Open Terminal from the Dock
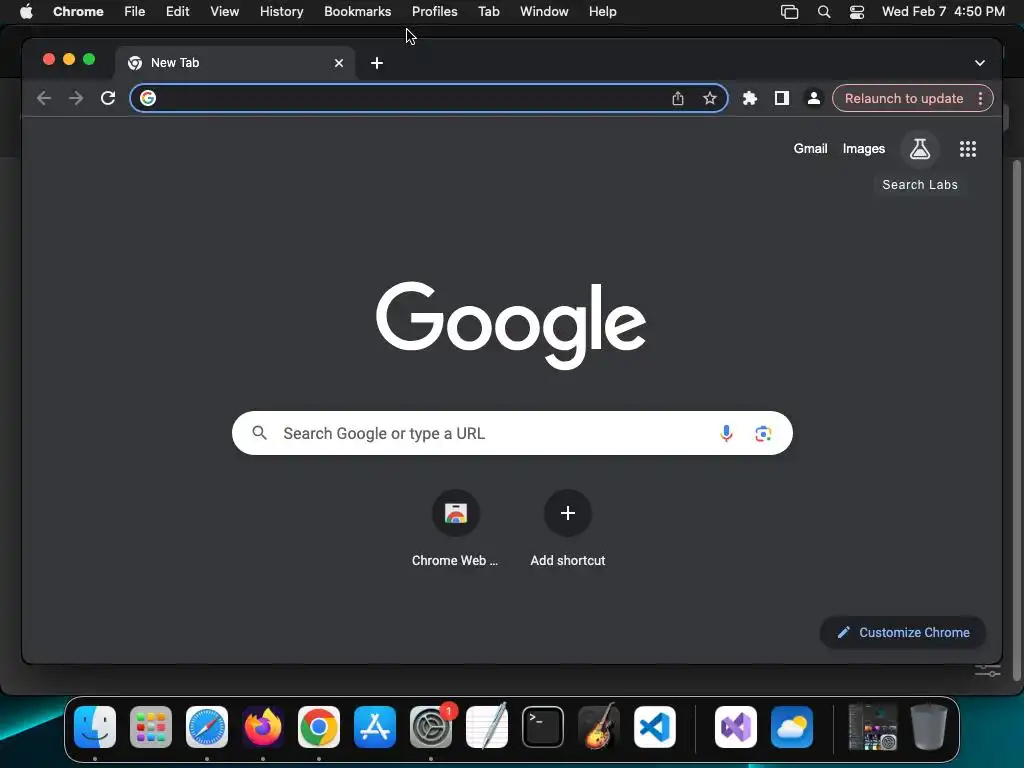Image resolution: width=1024 pixels, height=768 pixels. click(543, 727)
